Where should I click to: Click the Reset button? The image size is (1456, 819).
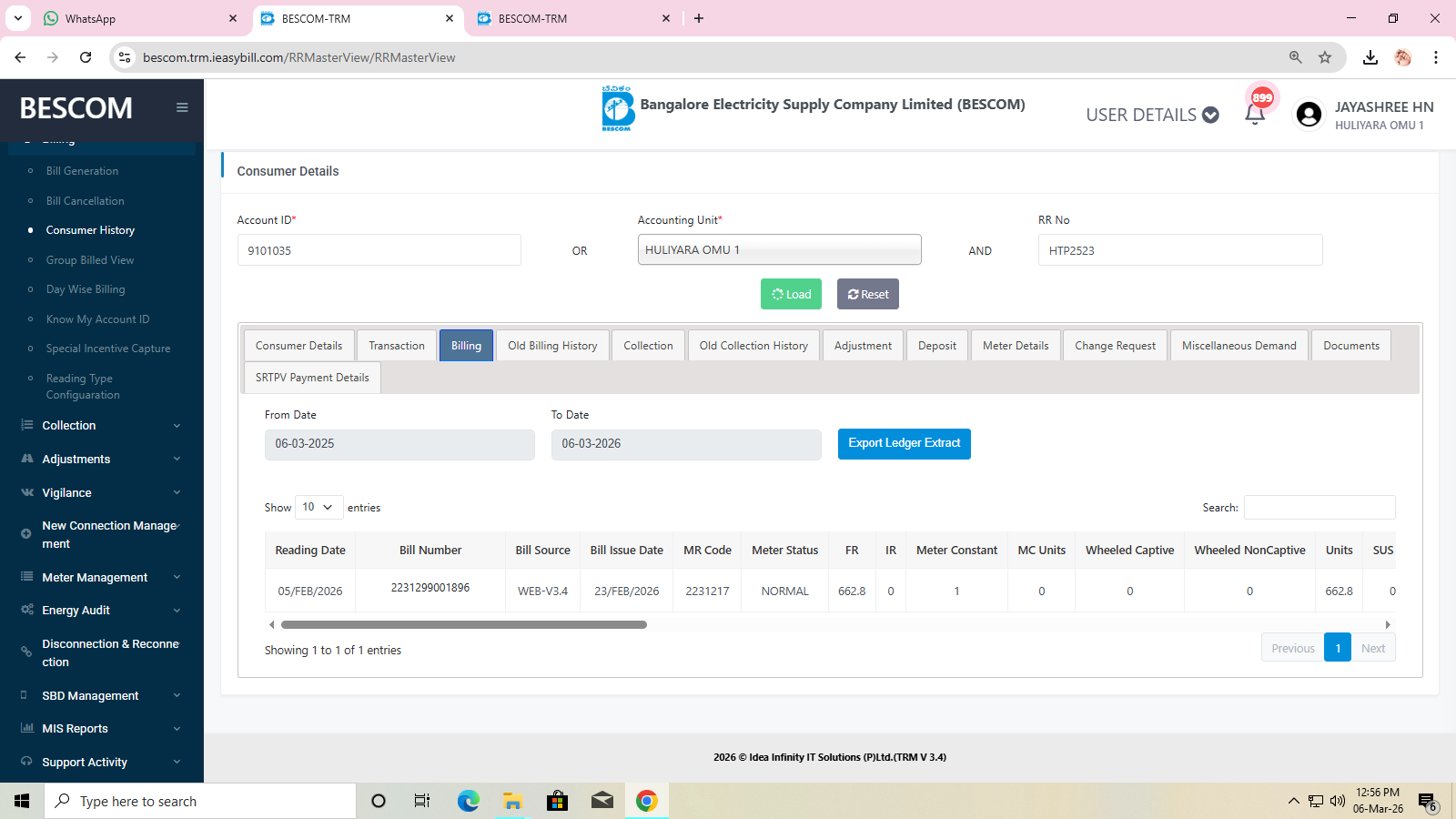pos(868,294)
